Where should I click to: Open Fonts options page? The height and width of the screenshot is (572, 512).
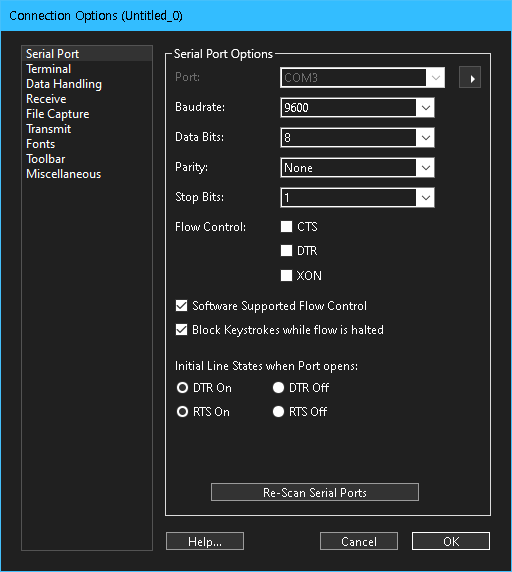(x=87, y=144)
